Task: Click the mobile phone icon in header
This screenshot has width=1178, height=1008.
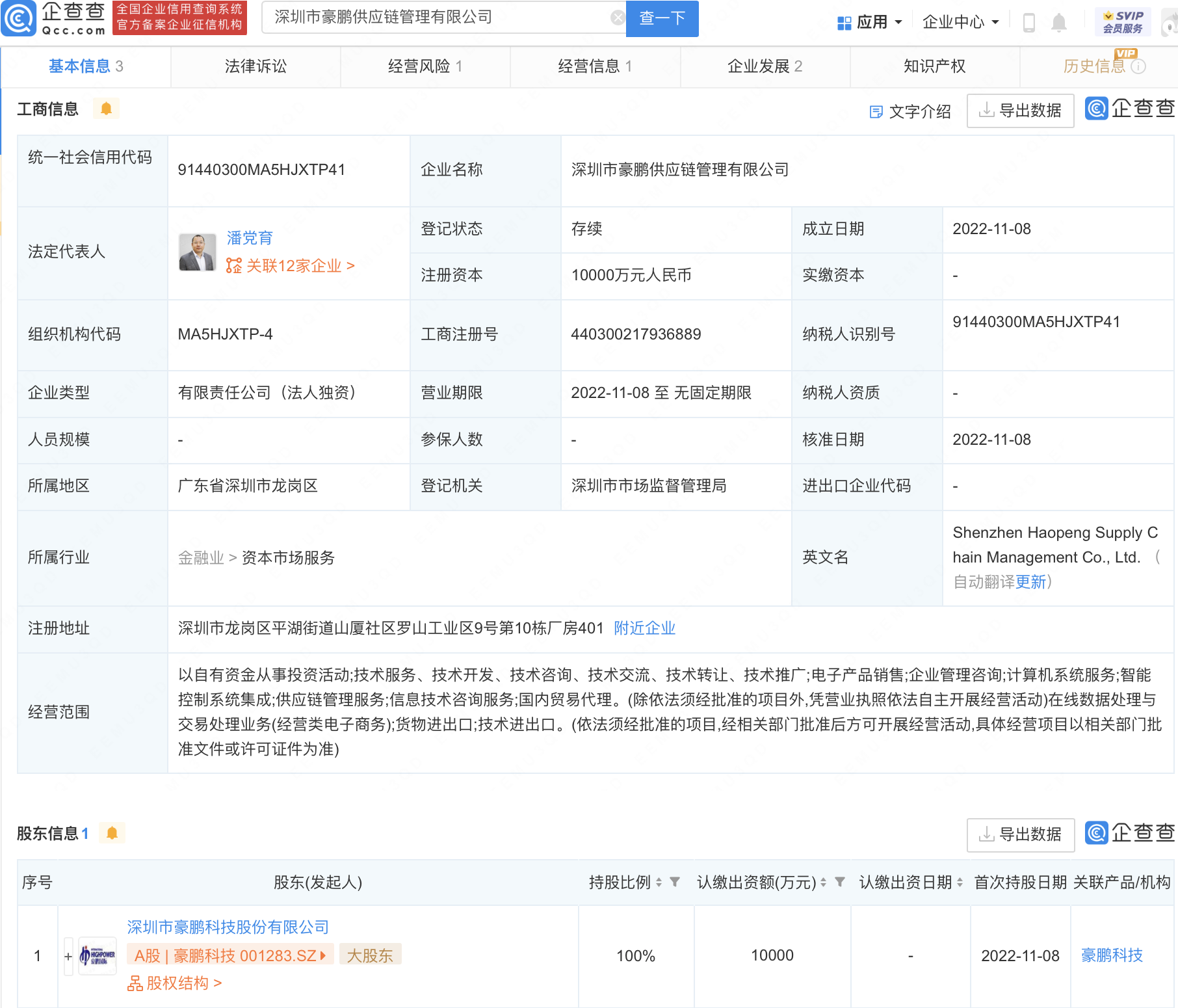Action: tap(1028, 23)
